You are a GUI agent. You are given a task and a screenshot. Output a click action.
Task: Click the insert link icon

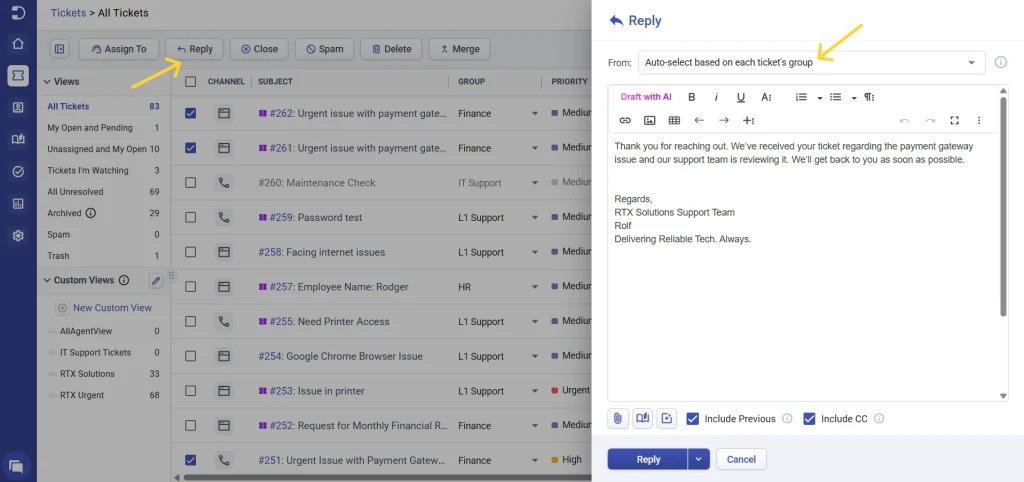click(x=625, y=120)
